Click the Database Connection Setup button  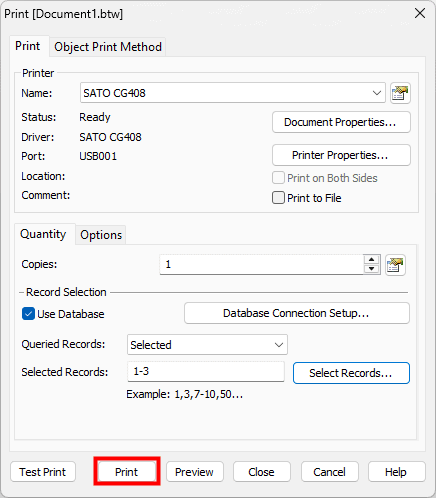[297, 313]
